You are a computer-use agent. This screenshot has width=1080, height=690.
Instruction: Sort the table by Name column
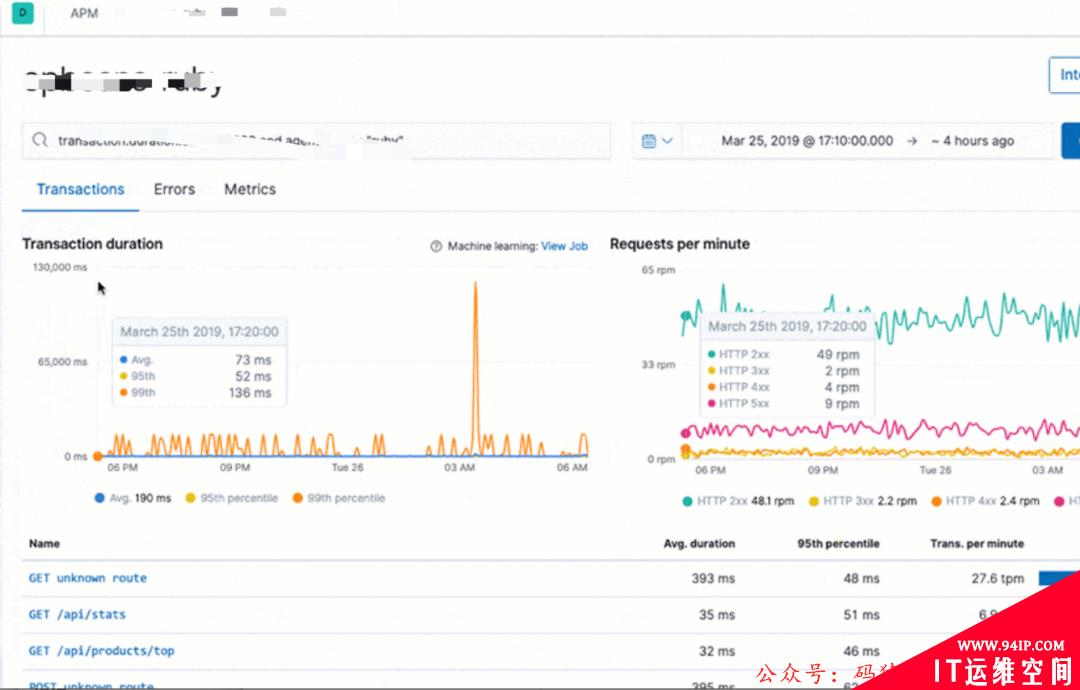[x=44, y=544]
